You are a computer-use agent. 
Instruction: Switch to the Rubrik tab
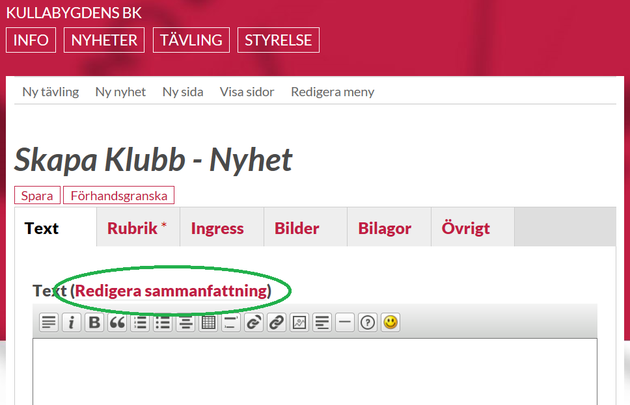pos(137,228)
